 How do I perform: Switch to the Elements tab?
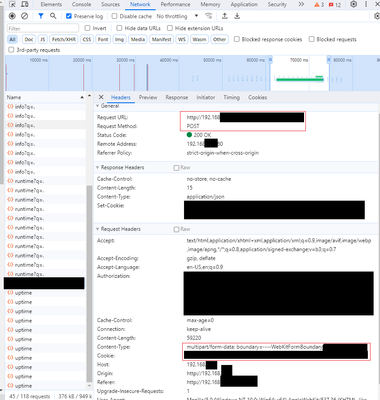pos(51,4)
